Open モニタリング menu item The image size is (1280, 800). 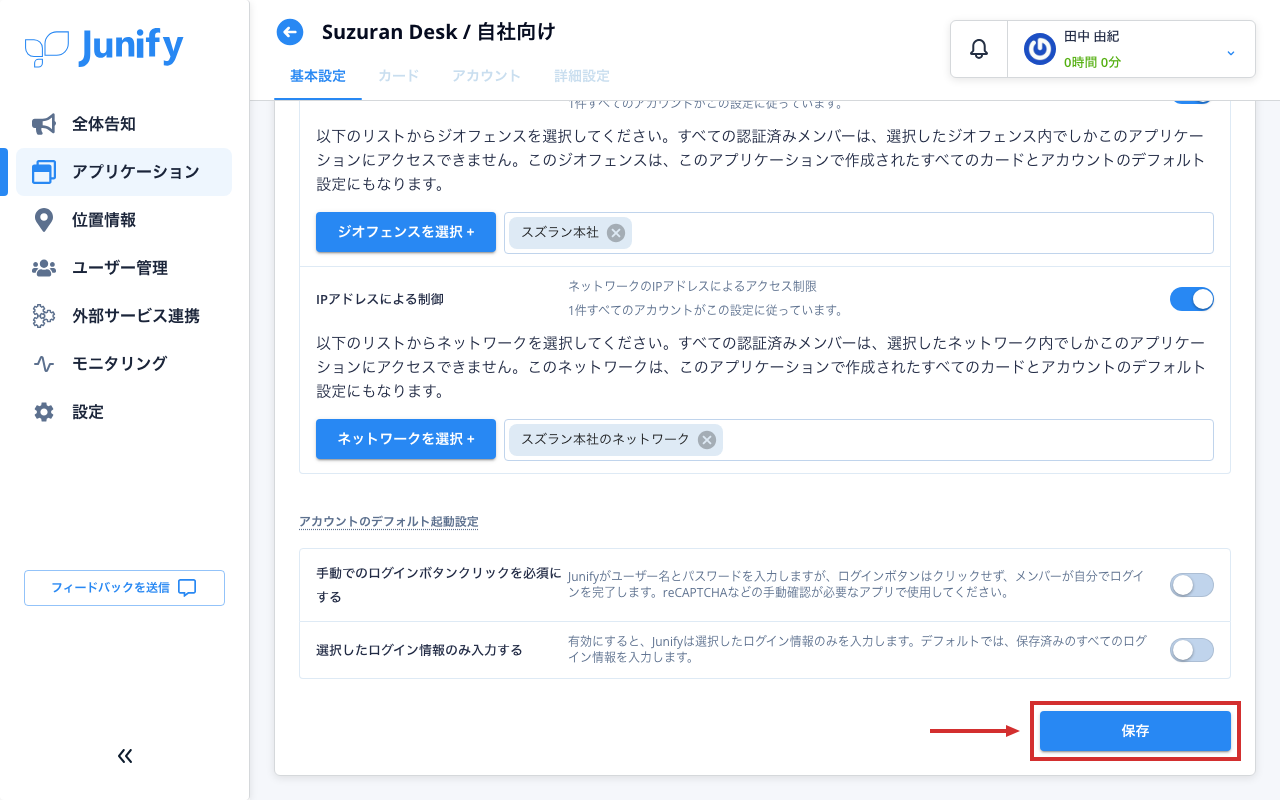click(x=124, y=364)
